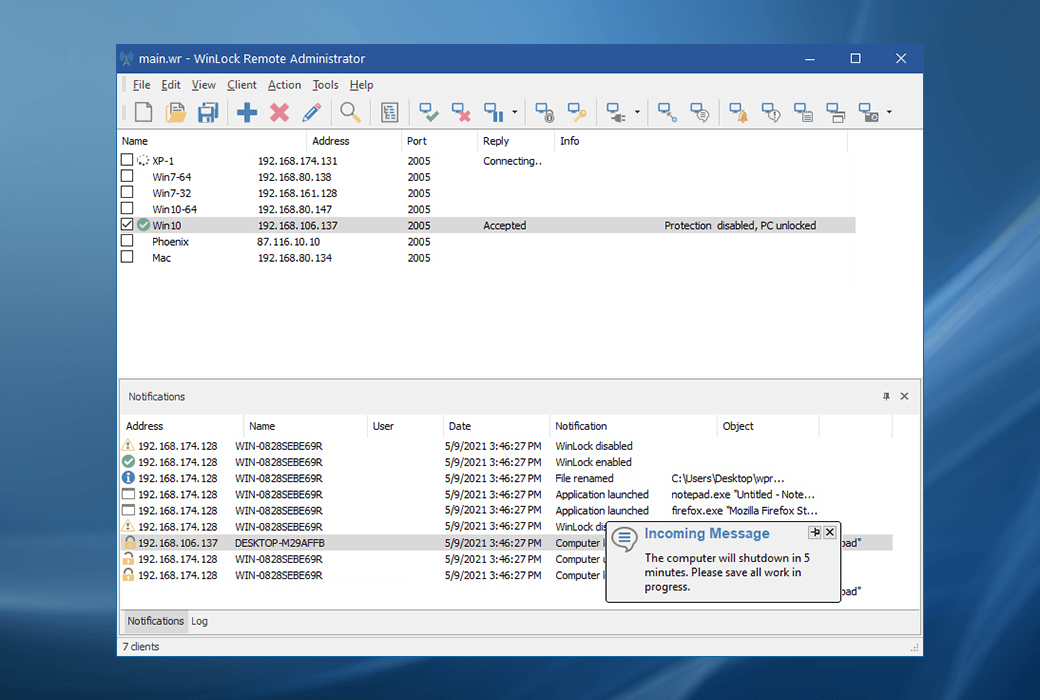Open the Client menu

click(241, 85)
